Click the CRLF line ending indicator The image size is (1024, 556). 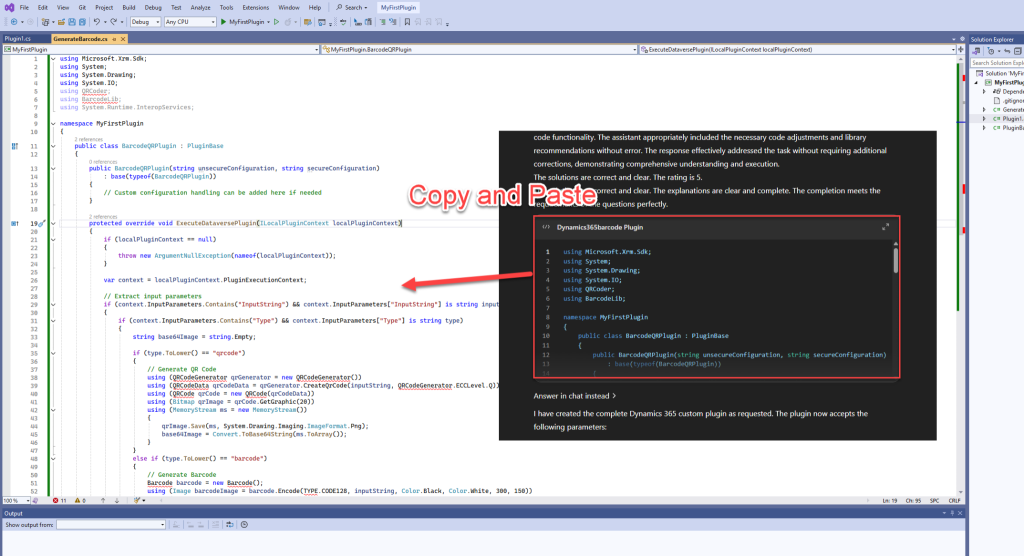click(954, 500)
